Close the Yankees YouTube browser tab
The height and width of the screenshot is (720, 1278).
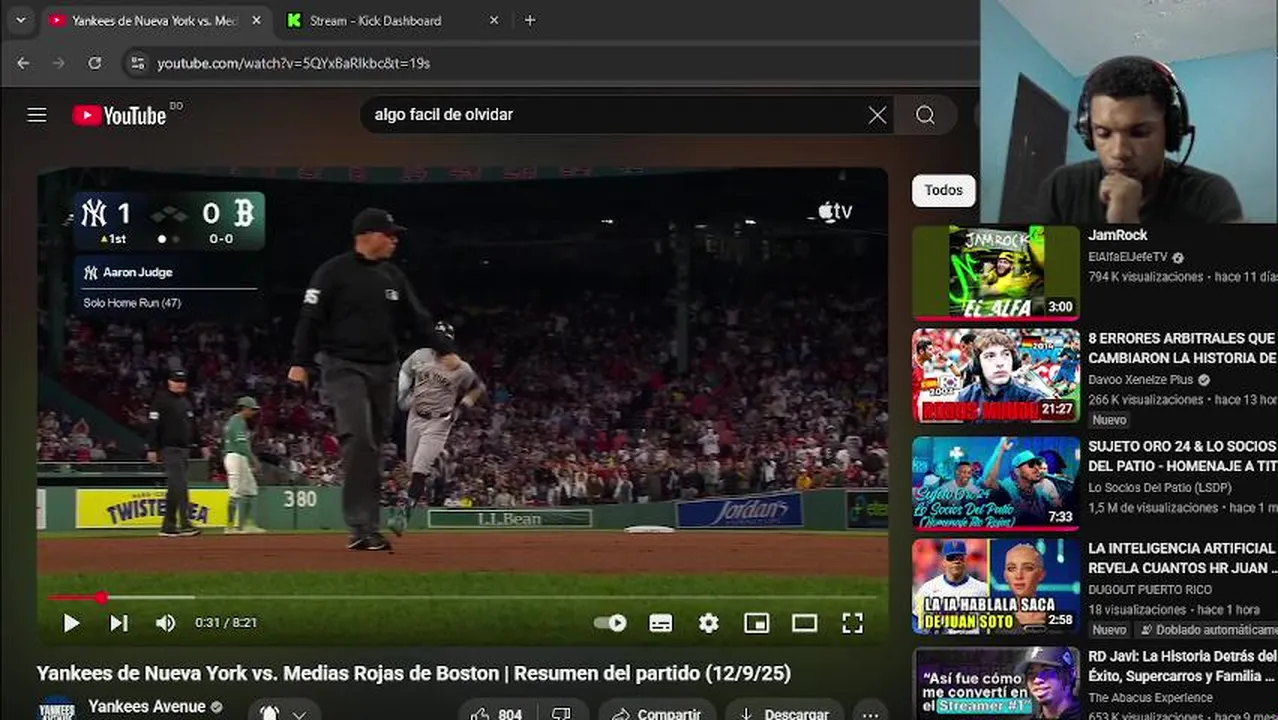(x=256, y=20)
